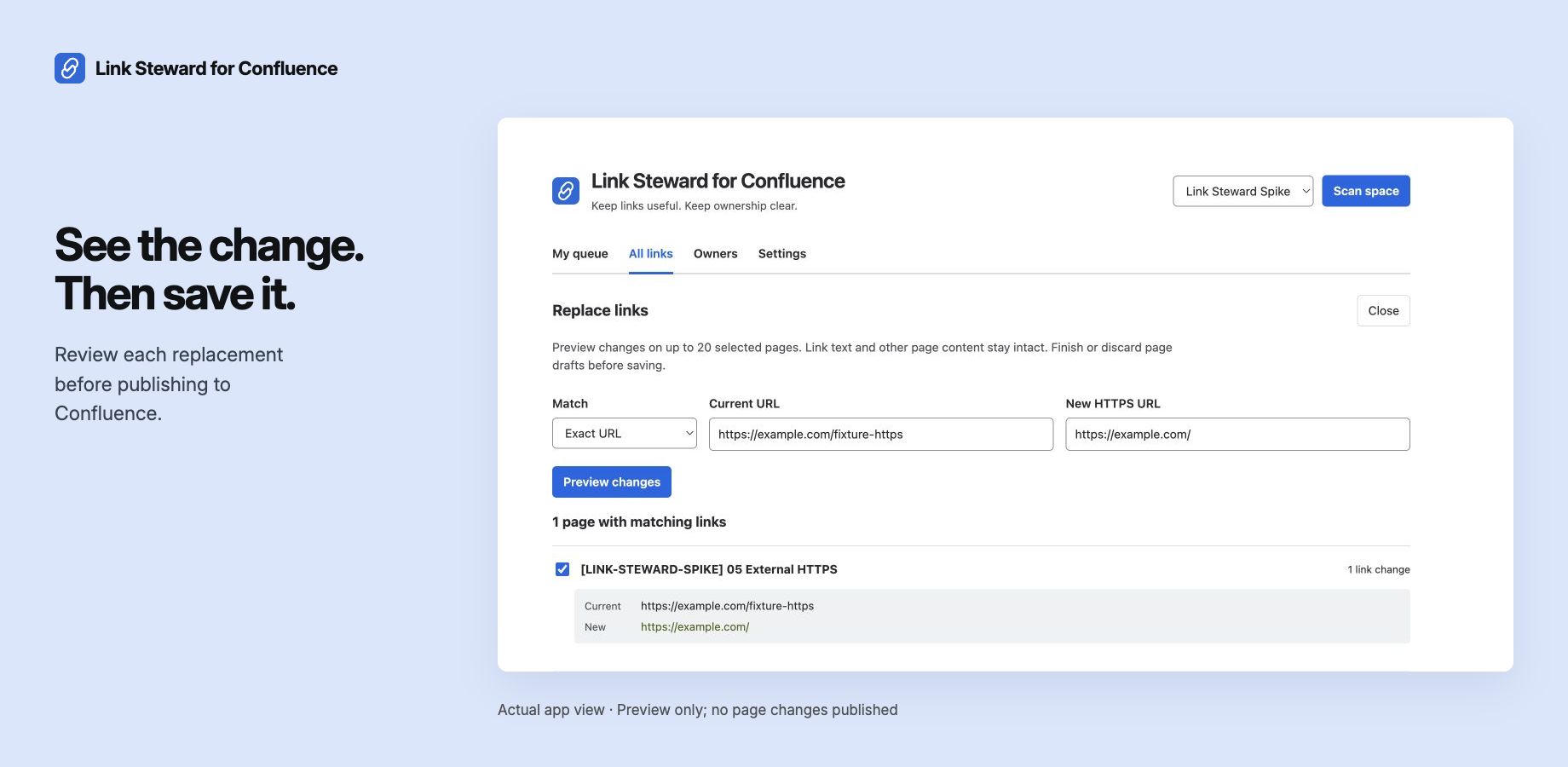The image size is (1568, 767).
Task: Click the 'Replace links' heading
Action: point(600,310)
